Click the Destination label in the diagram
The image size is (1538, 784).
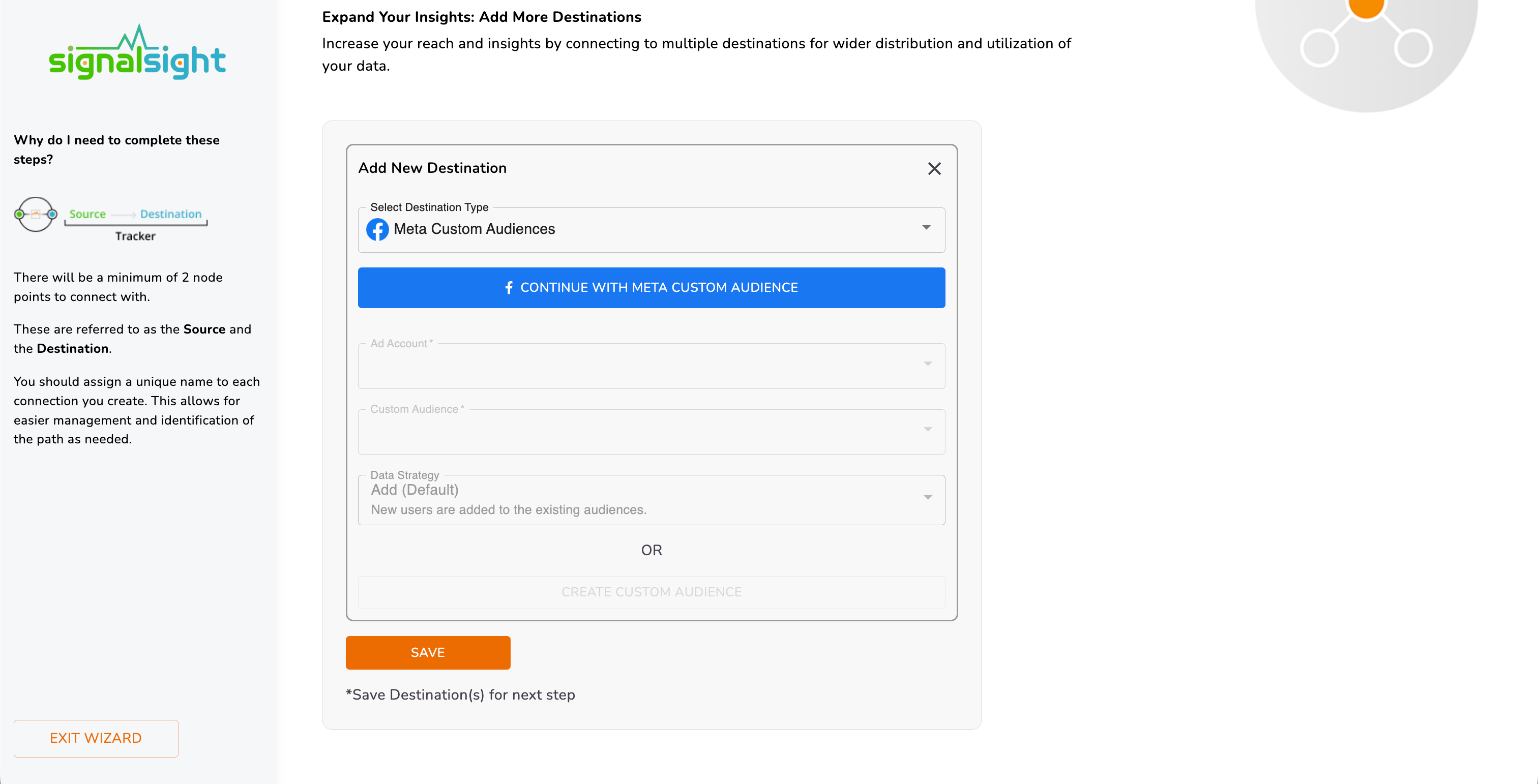(x=171, y=214)
